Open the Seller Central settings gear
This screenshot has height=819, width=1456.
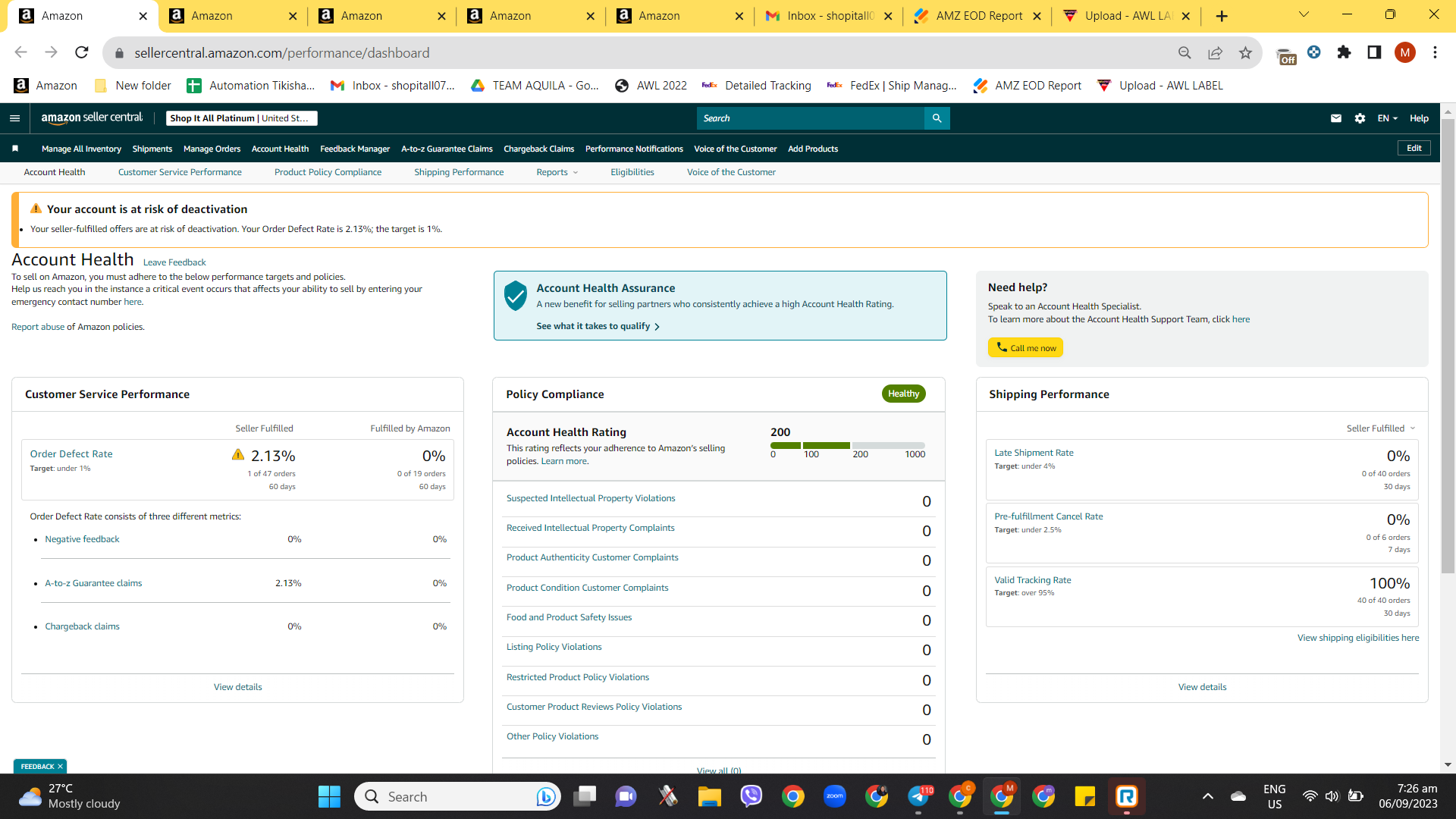(1360, 118)
